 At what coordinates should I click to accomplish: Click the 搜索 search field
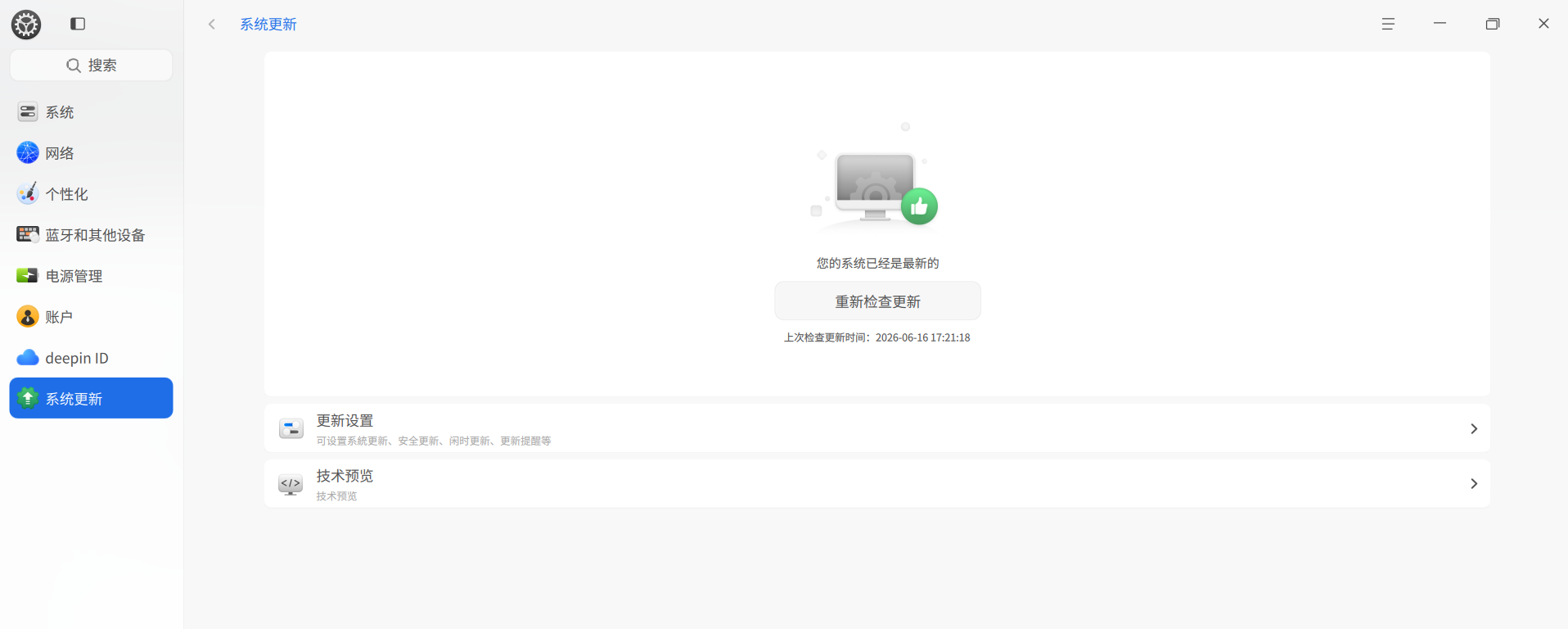(x=91, y=65)
